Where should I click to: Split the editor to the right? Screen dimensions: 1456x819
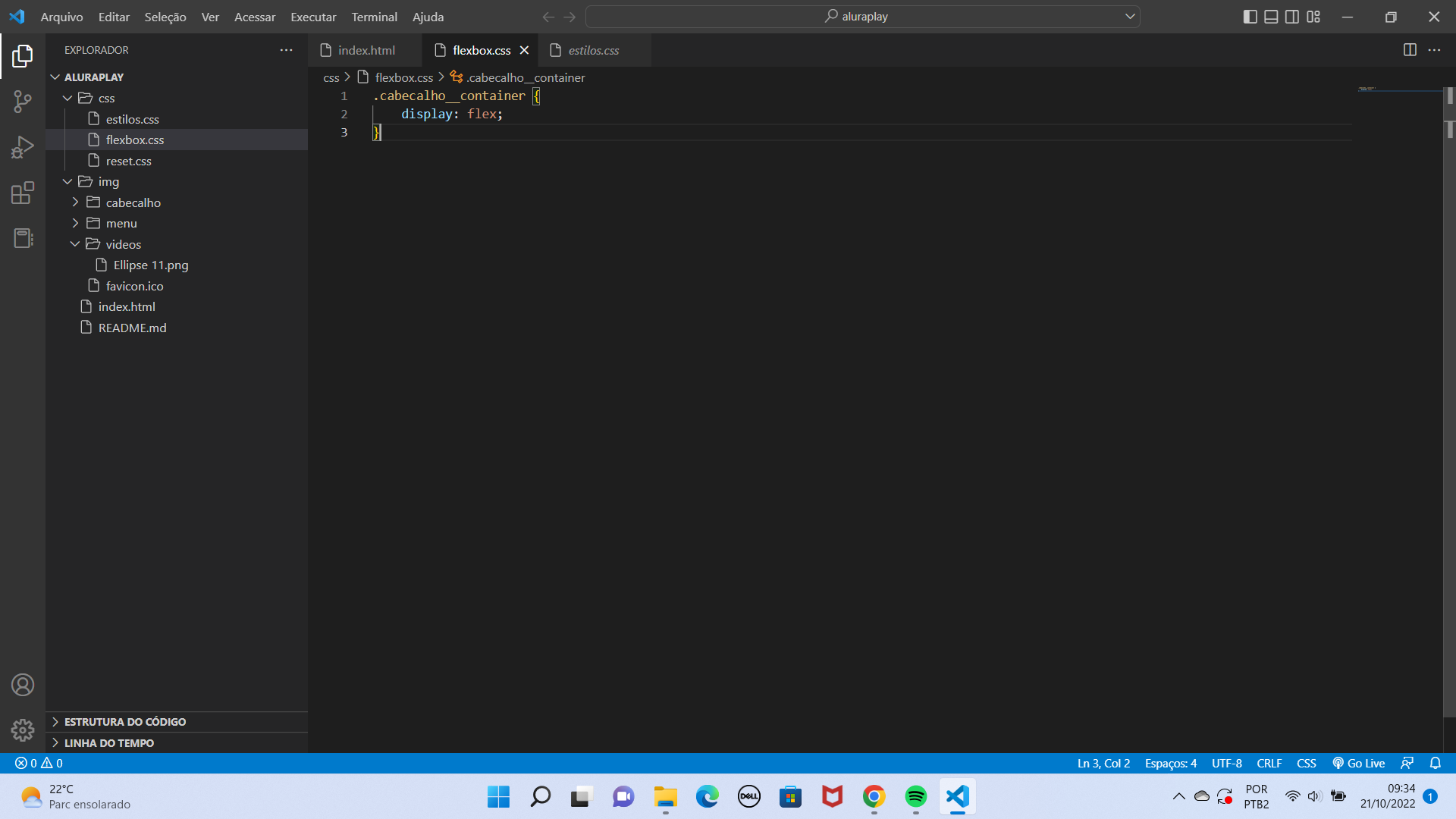coord(1410,50)
